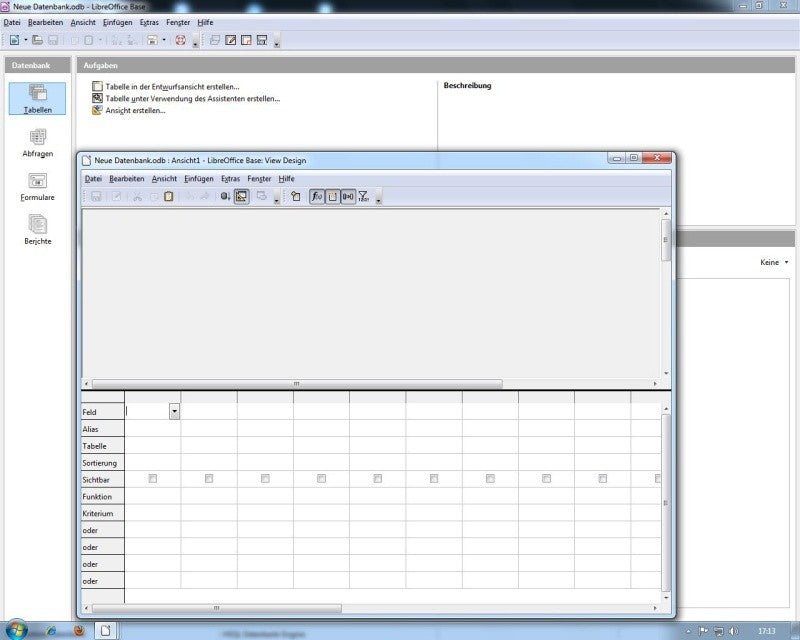Screen dimensions: 800x640
Task: Open the Extras menu in main window
Action: pos(149,22)
